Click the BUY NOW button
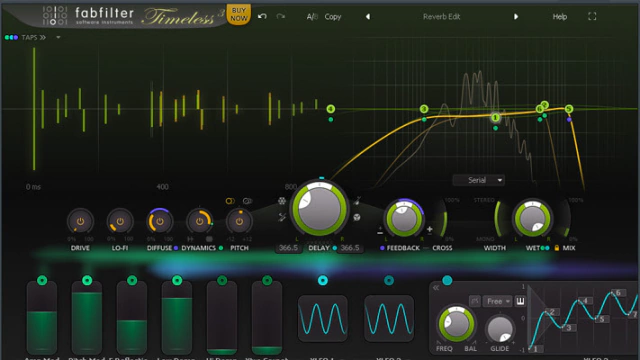 pyautogui.click(x=239, y=14)
